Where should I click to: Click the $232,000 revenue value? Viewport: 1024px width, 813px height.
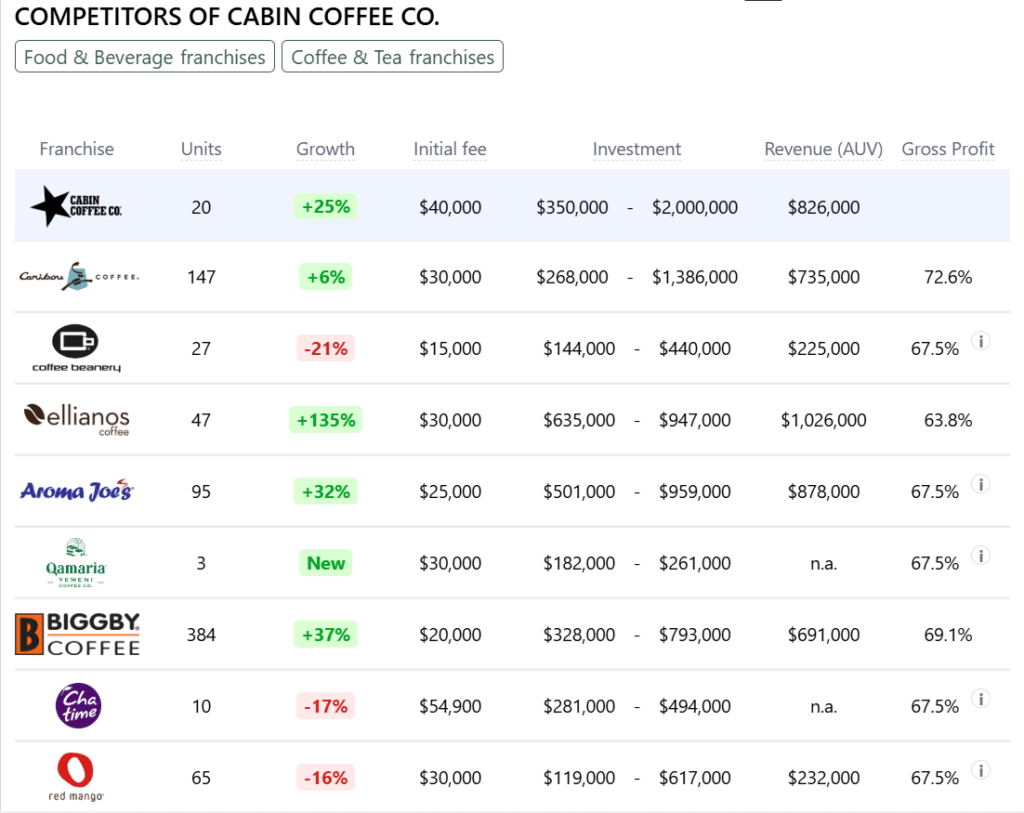[x=824, y=777]
